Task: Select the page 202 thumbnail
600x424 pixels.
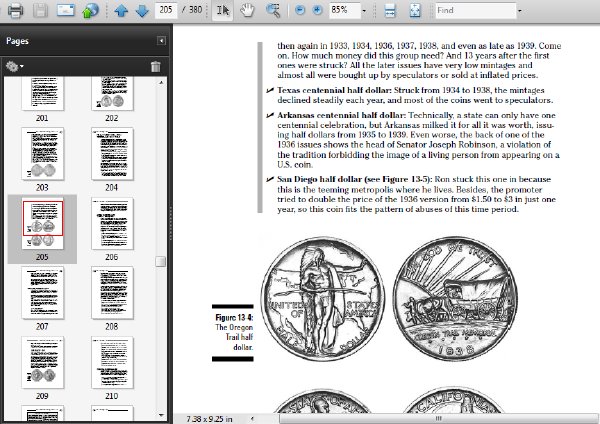Action: 112,93
